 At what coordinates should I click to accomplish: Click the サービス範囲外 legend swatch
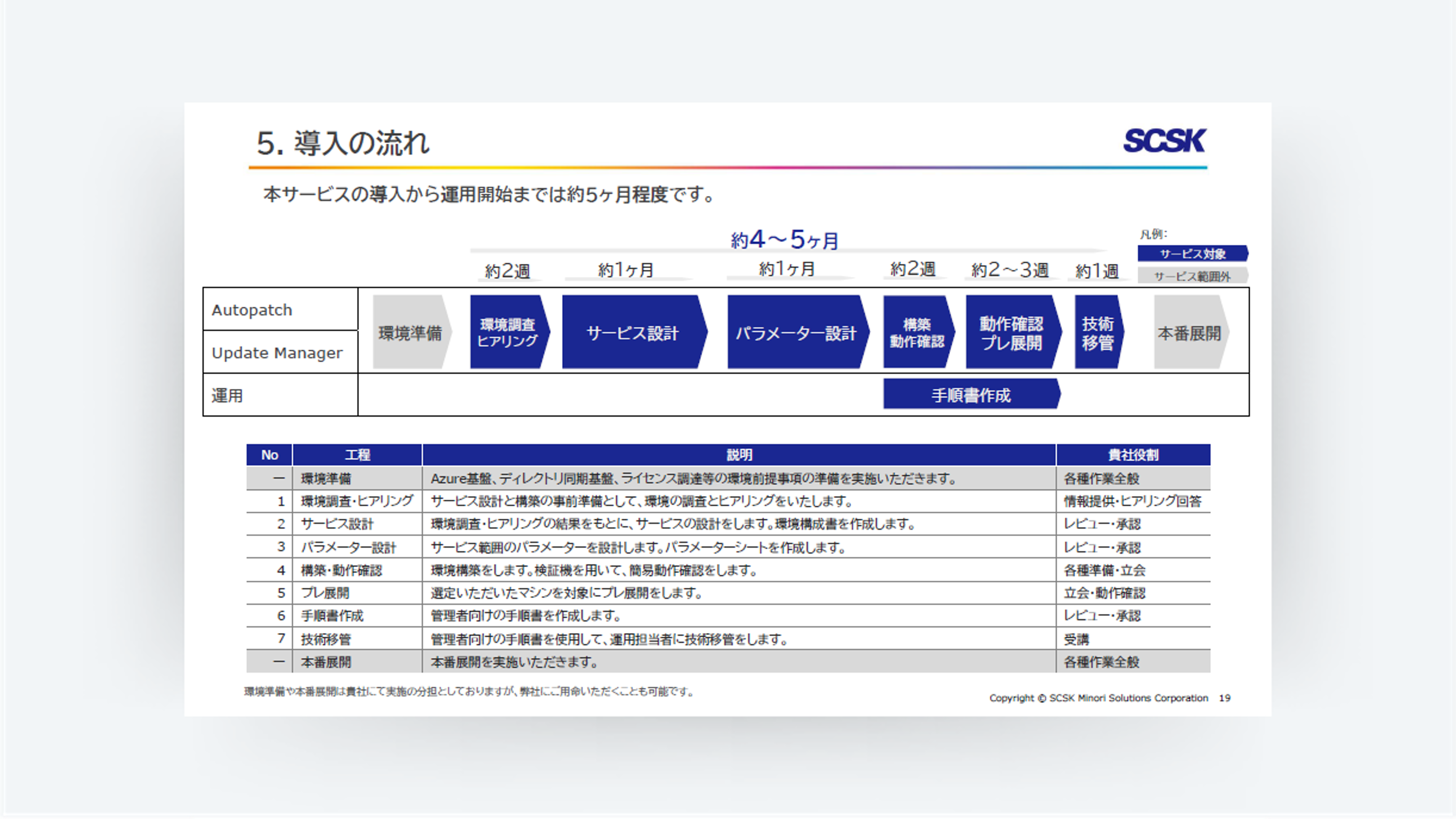click(1192, 276)
